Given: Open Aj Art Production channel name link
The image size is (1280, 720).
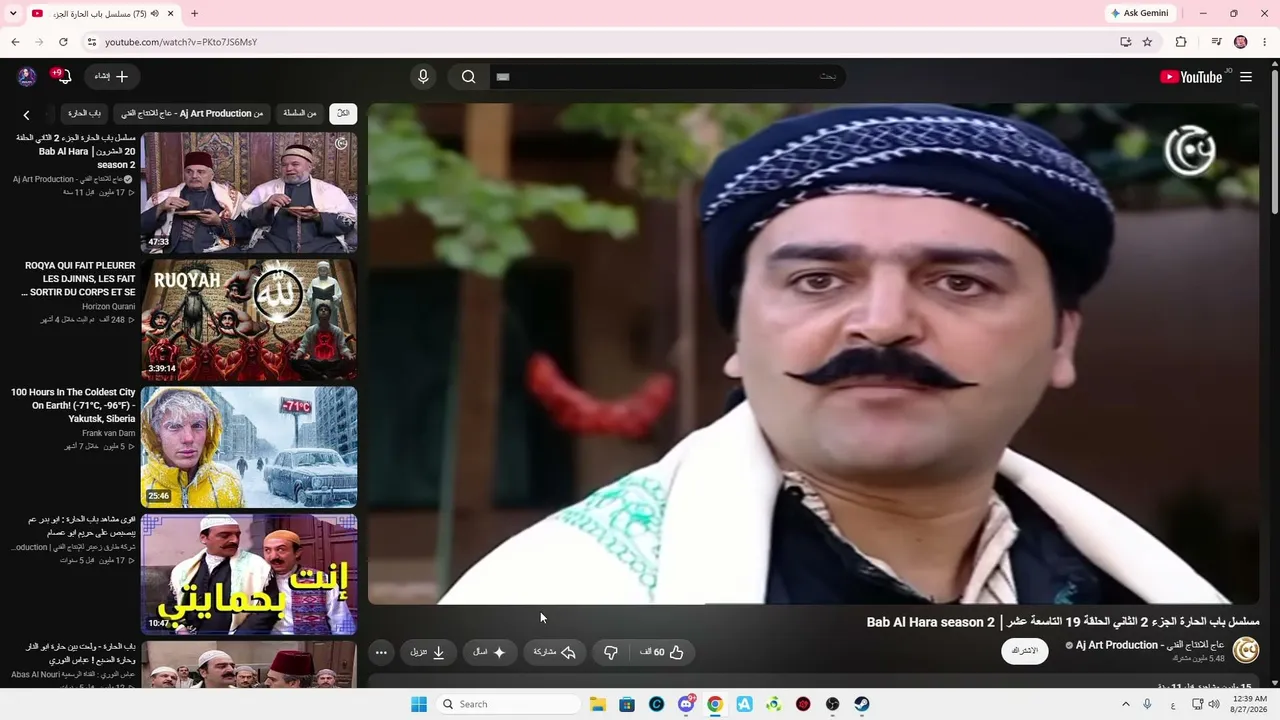Looking at the screenshot, I should pyautogui.click(x=1150, y=645).
